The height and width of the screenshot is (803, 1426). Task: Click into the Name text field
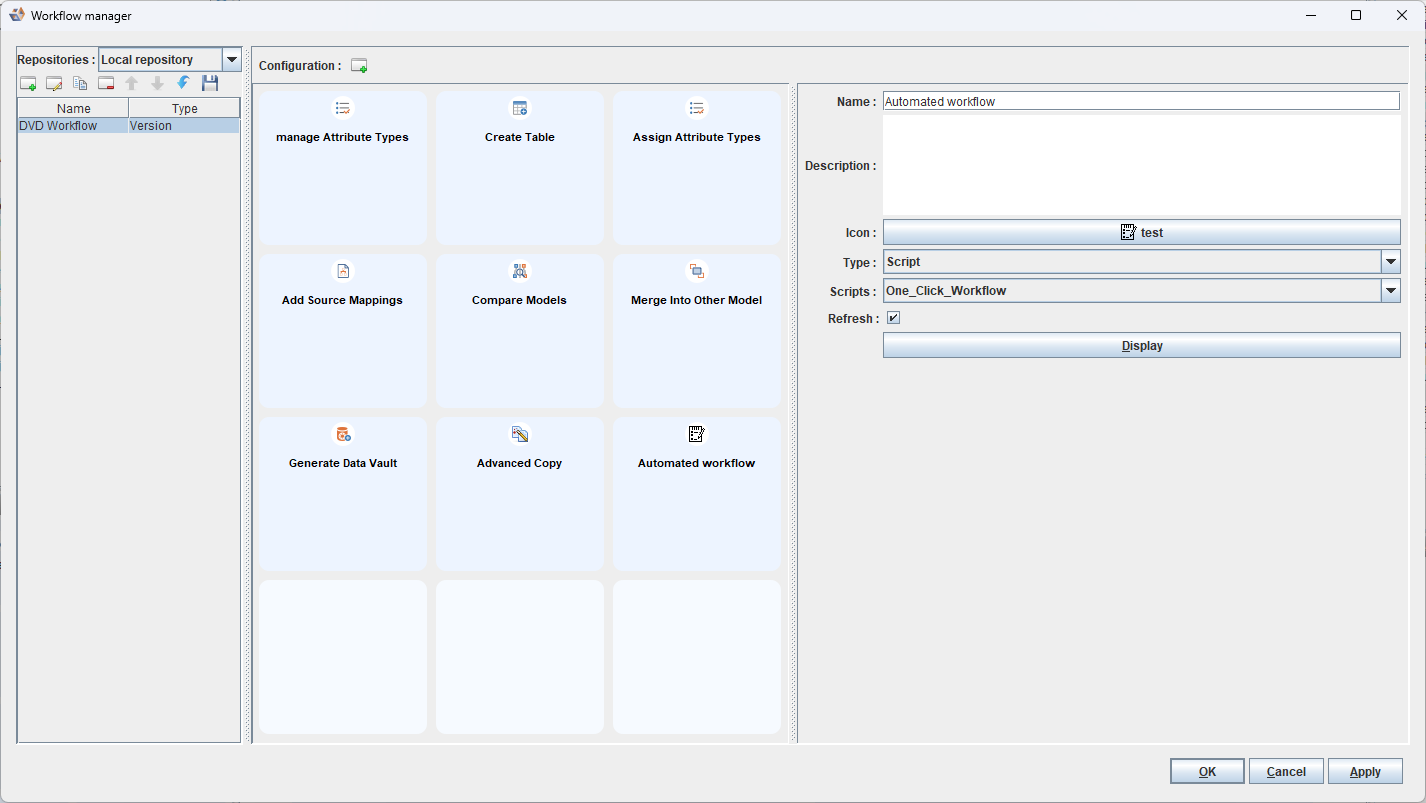1141,101
